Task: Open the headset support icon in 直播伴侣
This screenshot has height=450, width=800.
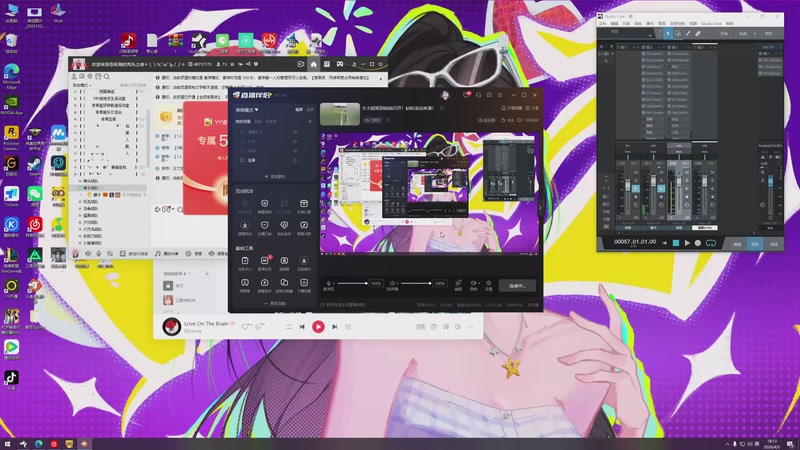Action: click(478, 95)
